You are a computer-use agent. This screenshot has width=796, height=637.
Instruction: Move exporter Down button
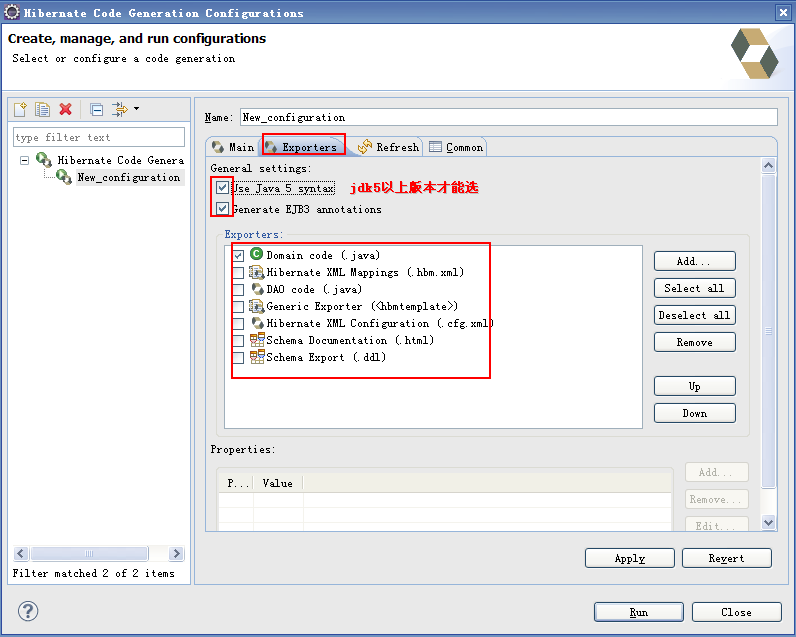(694, 413)
